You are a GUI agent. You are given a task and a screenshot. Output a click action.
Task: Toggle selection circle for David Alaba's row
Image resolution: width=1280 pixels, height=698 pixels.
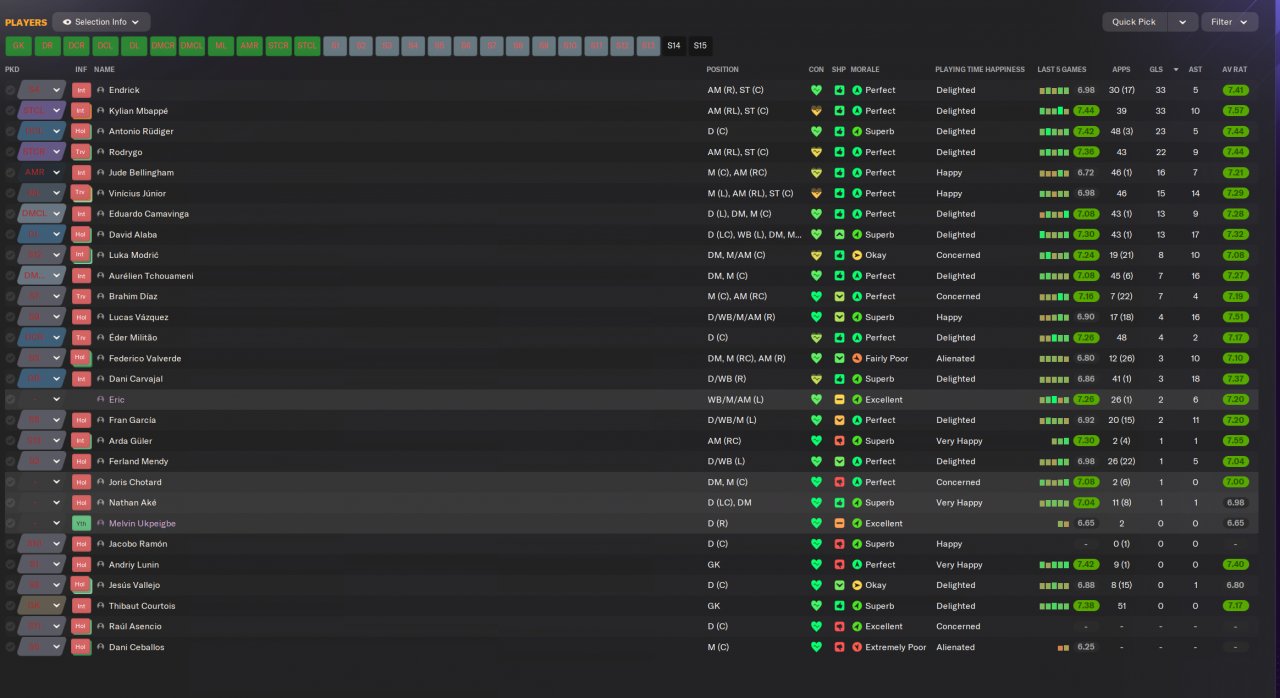pos(10,234)
